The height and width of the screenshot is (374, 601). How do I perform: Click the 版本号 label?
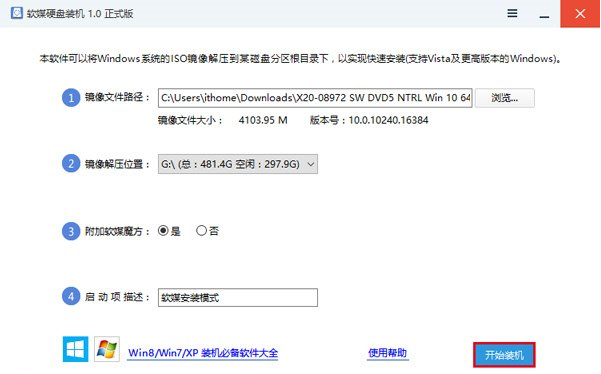click(x=328, y=120)
